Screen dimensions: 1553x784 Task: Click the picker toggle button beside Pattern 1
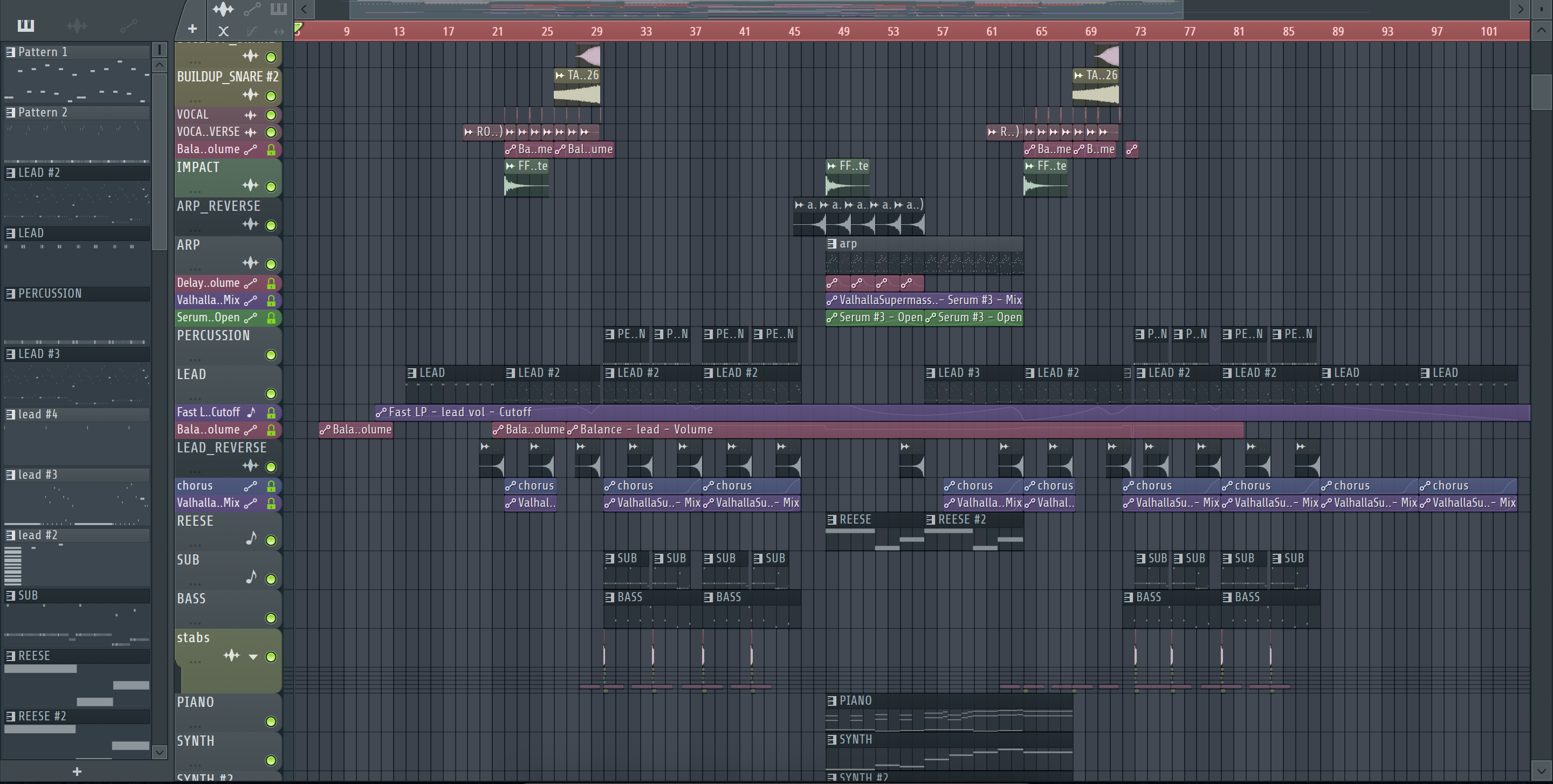(159, 49)
